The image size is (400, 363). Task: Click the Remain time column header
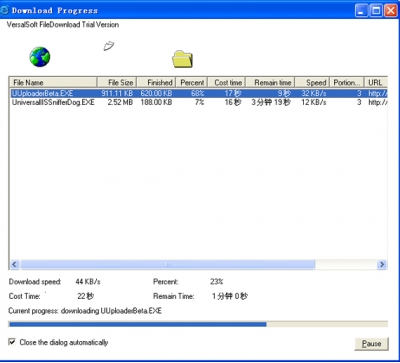pyautogui.click(x=270, y=82)
